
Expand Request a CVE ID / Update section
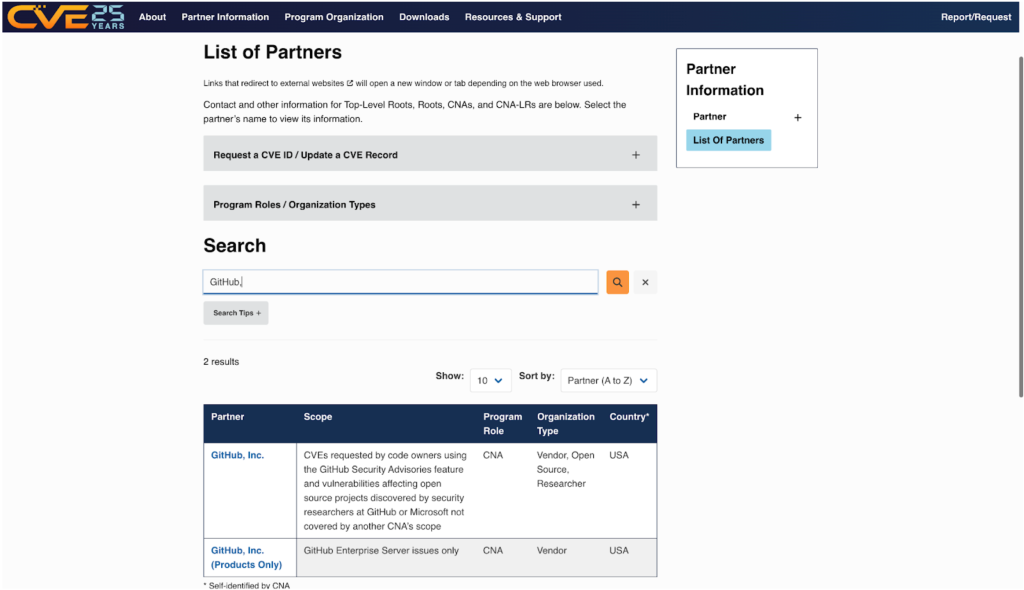pyautogui.click(x=305, y=155)
